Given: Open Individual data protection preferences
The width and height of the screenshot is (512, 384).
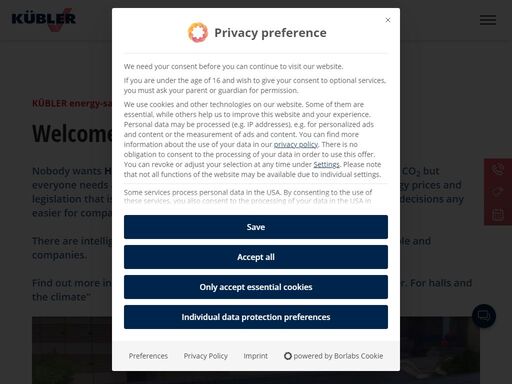Looking at the screenshot, I should (256, 317).
